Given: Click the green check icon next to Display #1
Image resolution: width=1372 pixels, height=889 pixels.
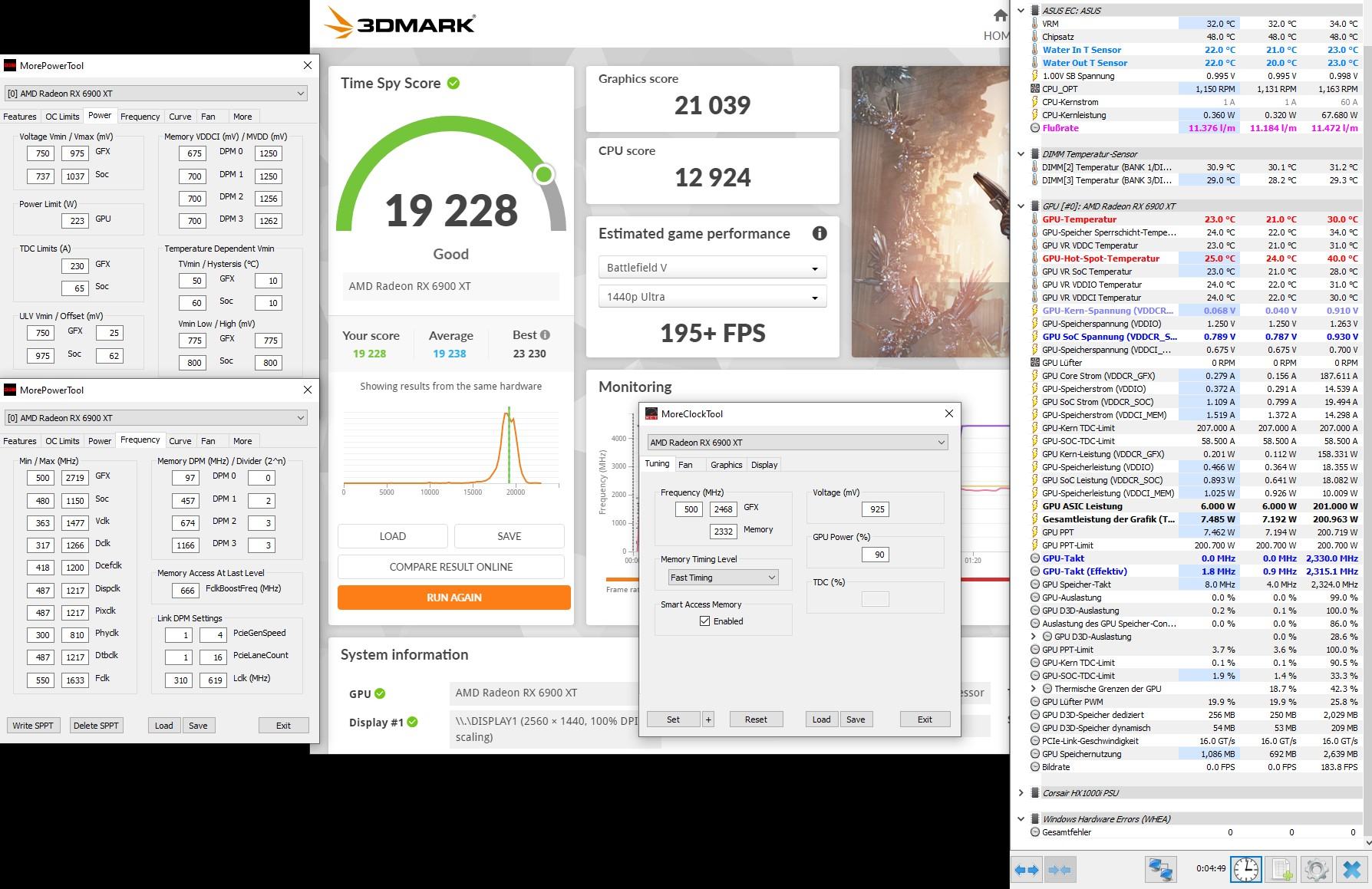Looking at the screenshot, I should (413, 722).
